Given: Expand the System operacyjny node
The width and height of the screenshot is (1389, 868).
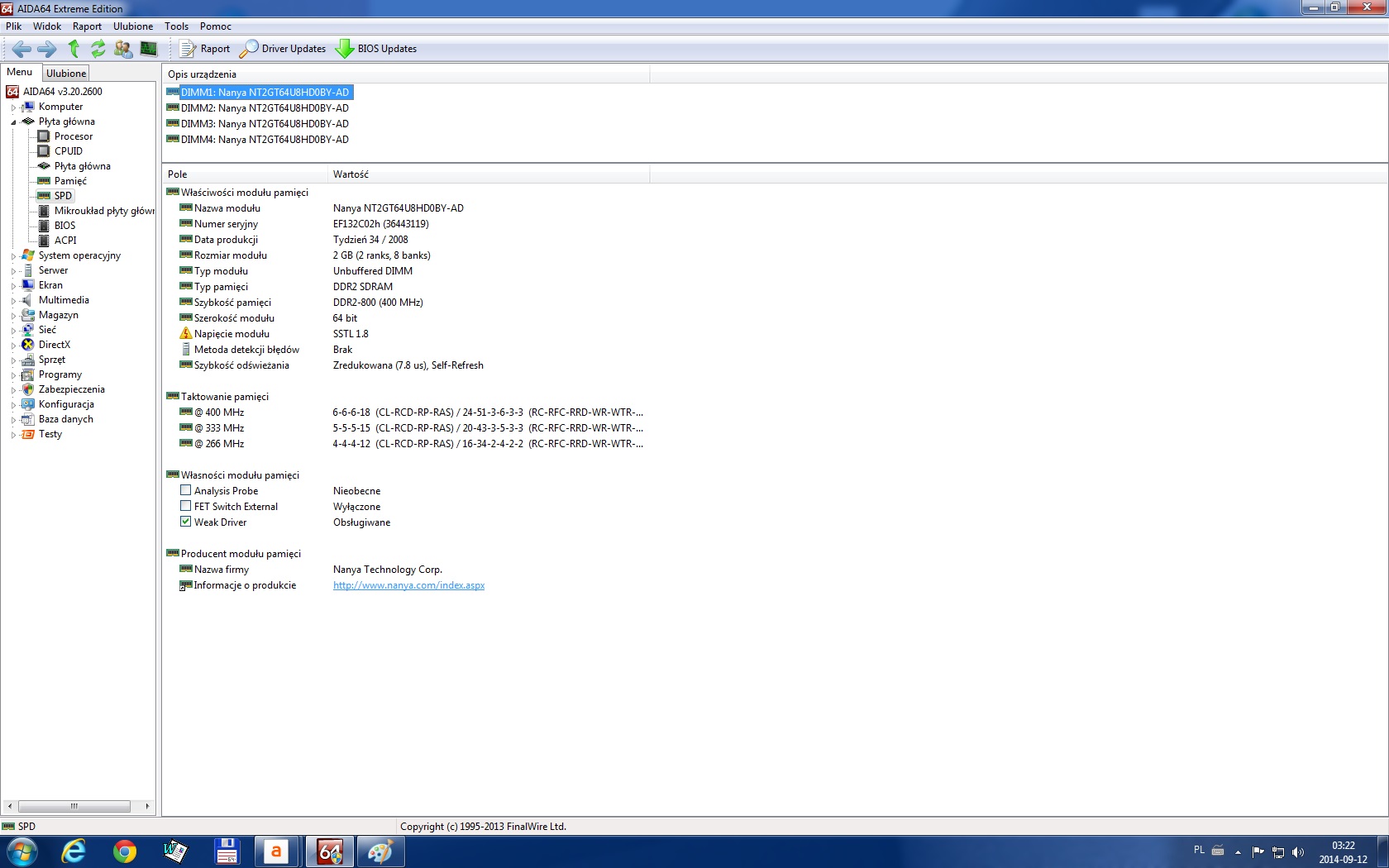Looking at the screenshot, I should click(13, 256).
